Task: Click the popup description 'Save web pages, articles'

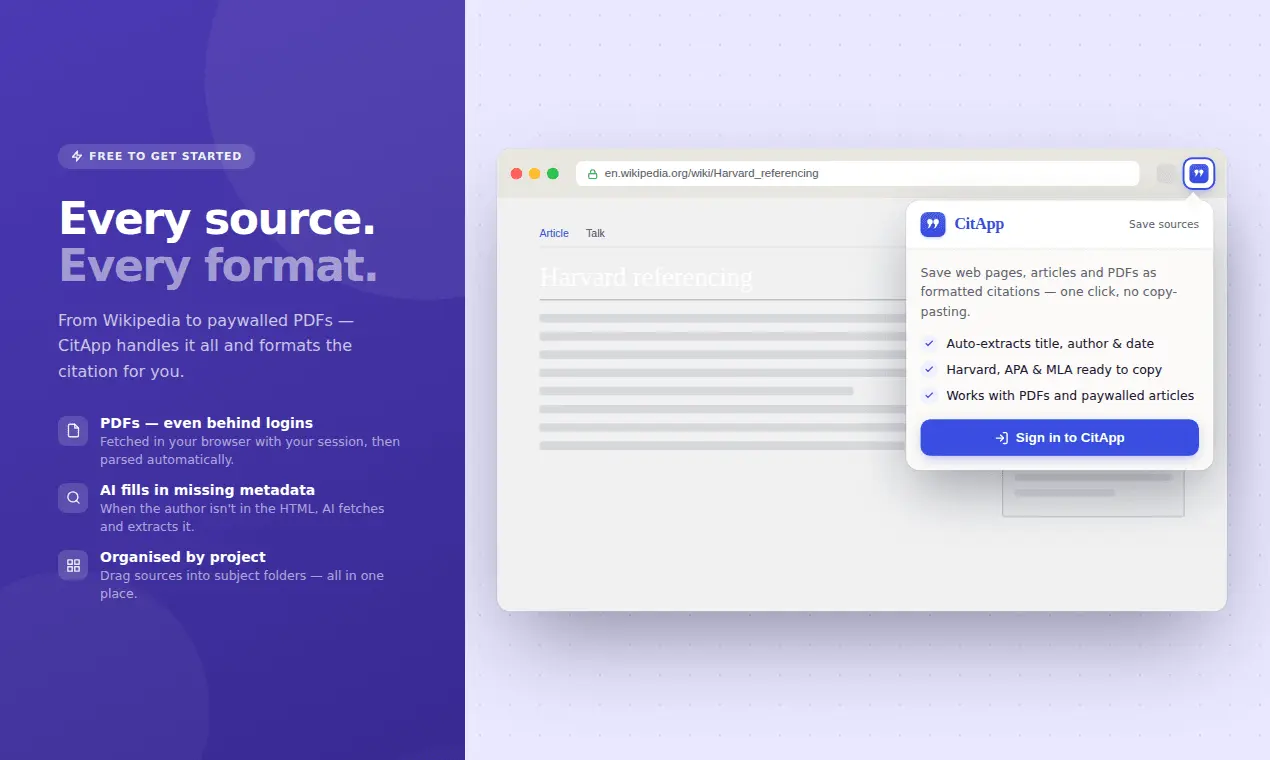Action: click(x=1049, y=292)
